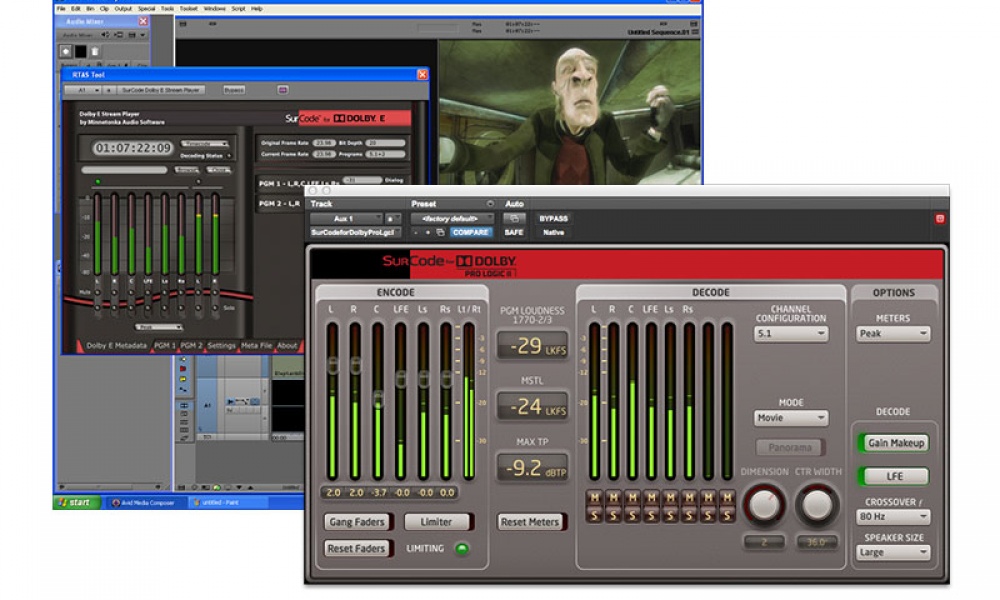Click the Windows Start button

pyautogui.click(x=74, y=502)
